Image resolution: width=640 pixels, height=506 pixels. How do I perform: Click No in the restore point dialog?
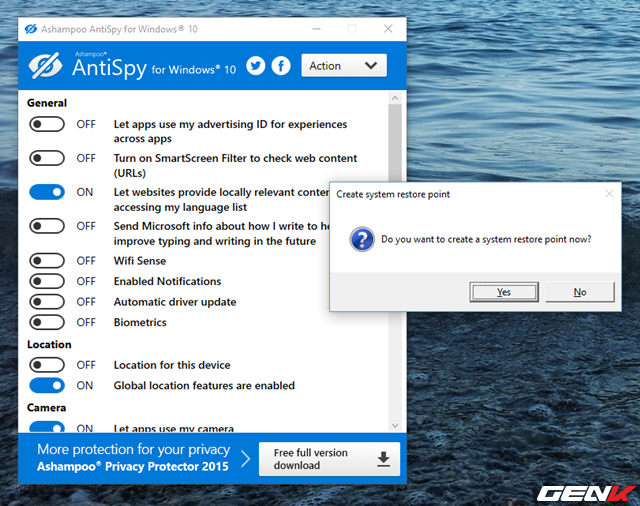579,292
